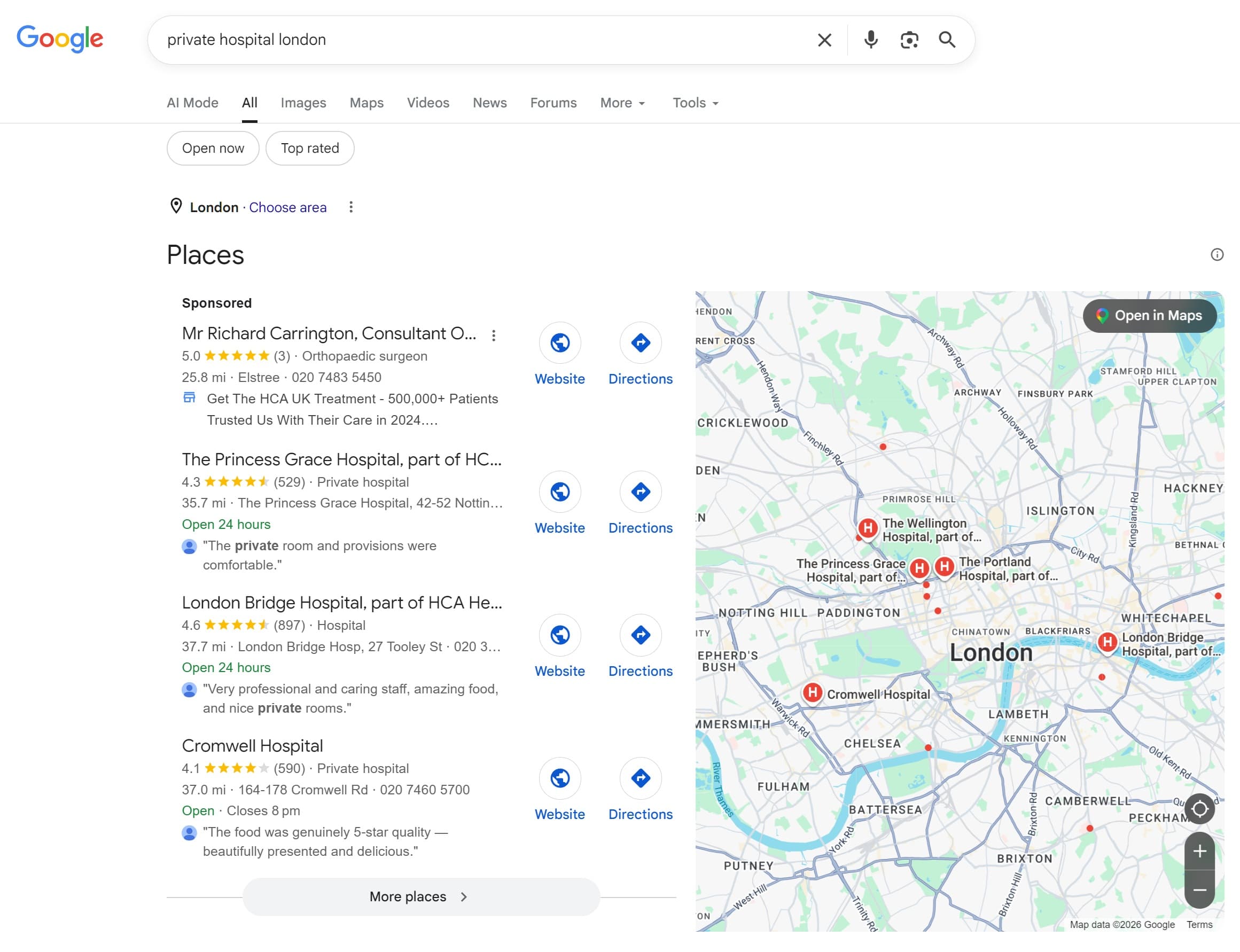The image size is (1240, 952).
Task: Select Wellington Hospital map marker
Action: (x=868, y=528)
